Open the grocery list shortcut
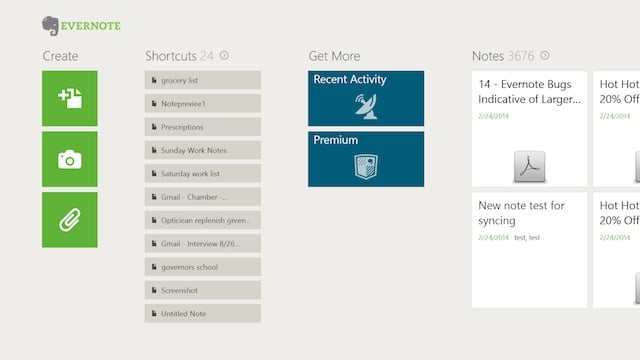This screenshot has width=640, height=360. coord(203,80)
